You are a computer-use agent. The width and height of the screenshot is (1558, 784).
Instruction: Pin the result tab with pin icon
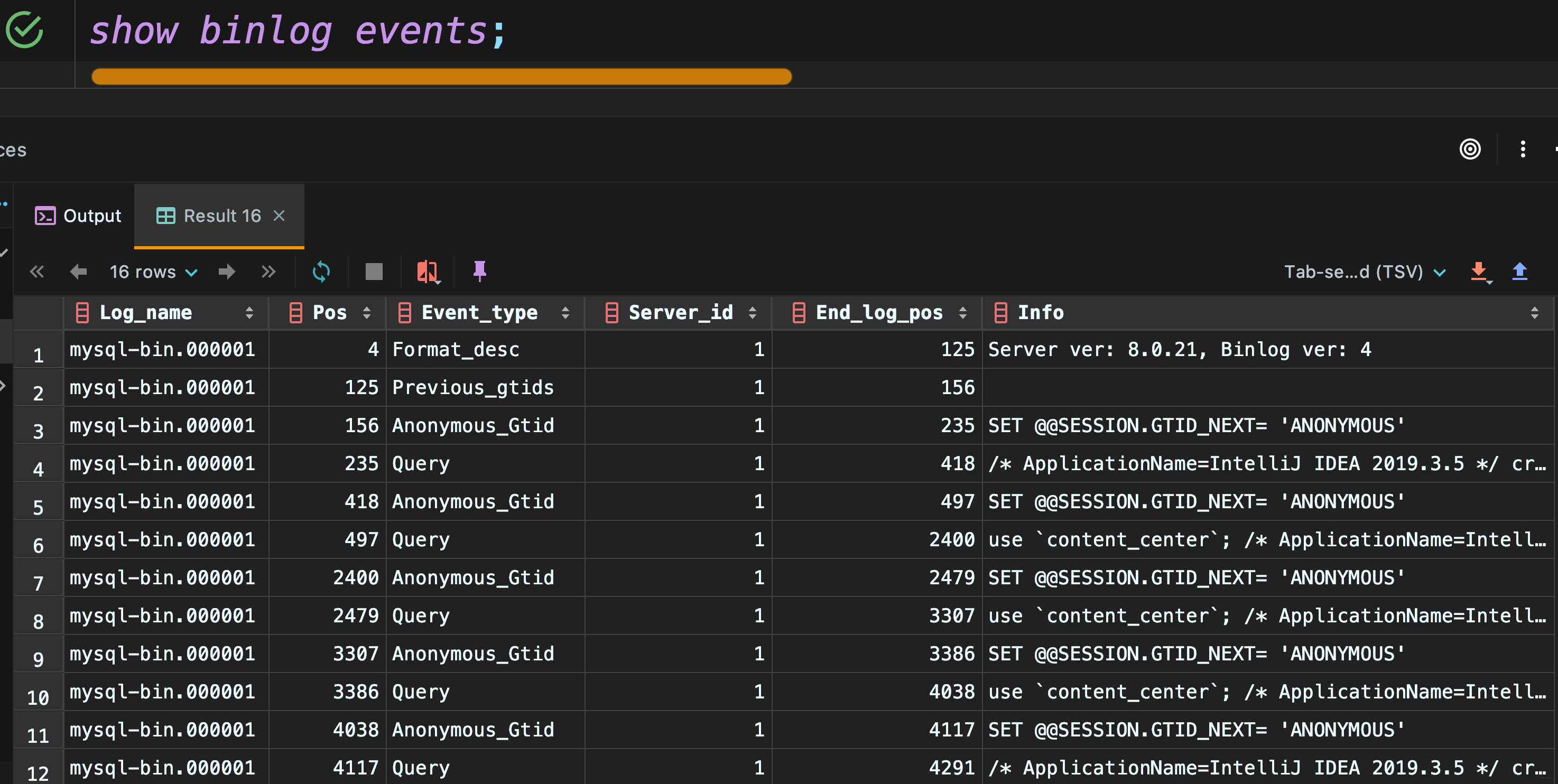tap(480, 271)
